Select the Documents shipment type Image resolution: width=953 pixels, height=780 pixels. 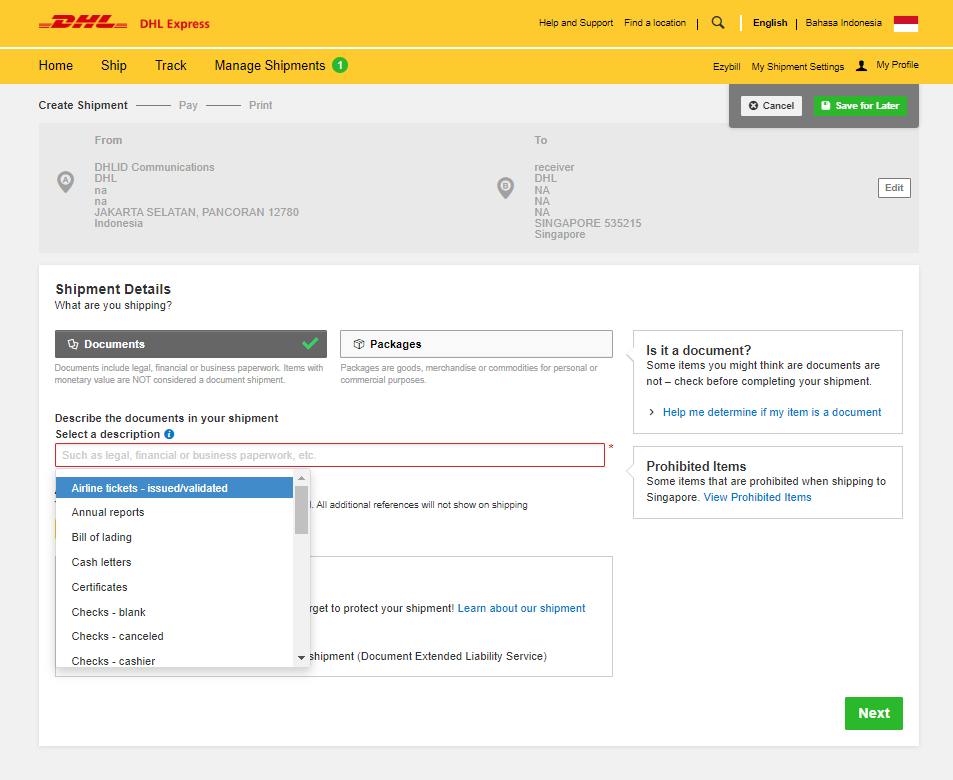[191, 344]
